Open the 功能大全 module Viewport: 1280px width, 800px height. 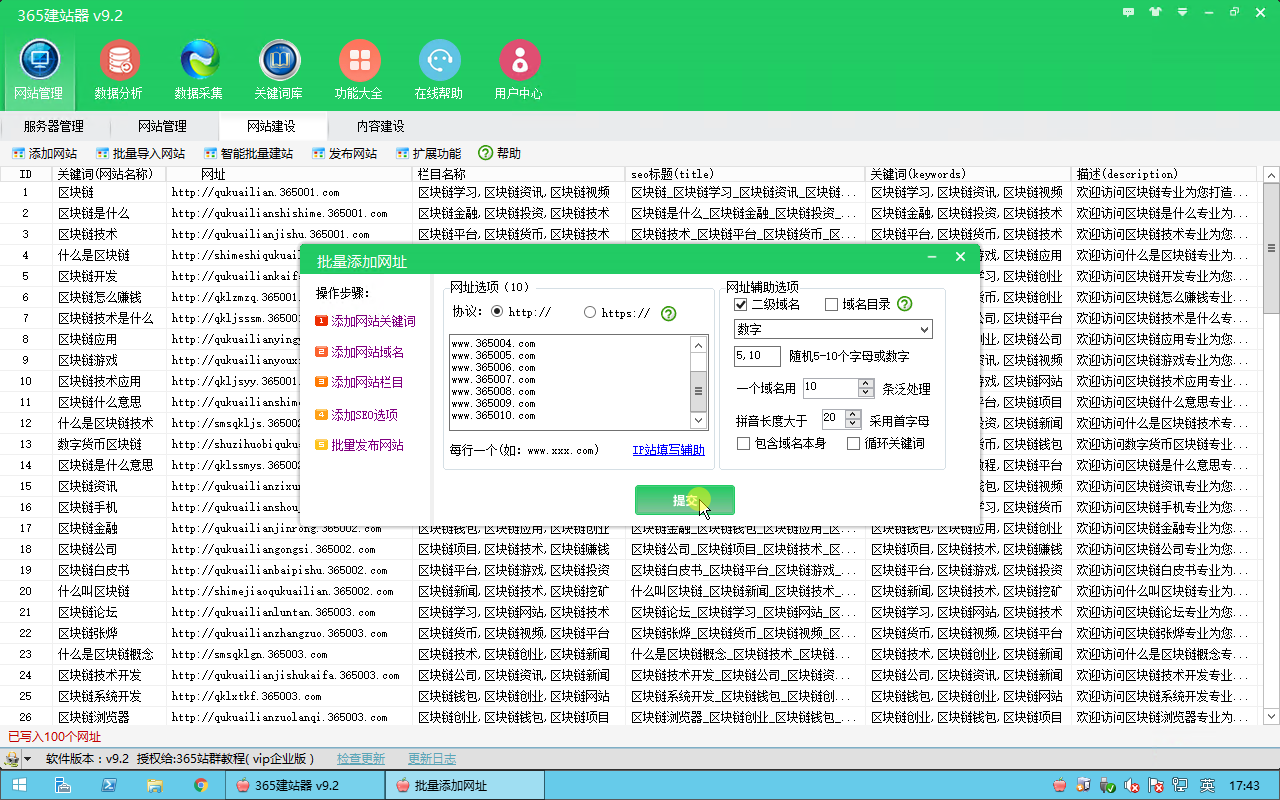pos(359,71)
